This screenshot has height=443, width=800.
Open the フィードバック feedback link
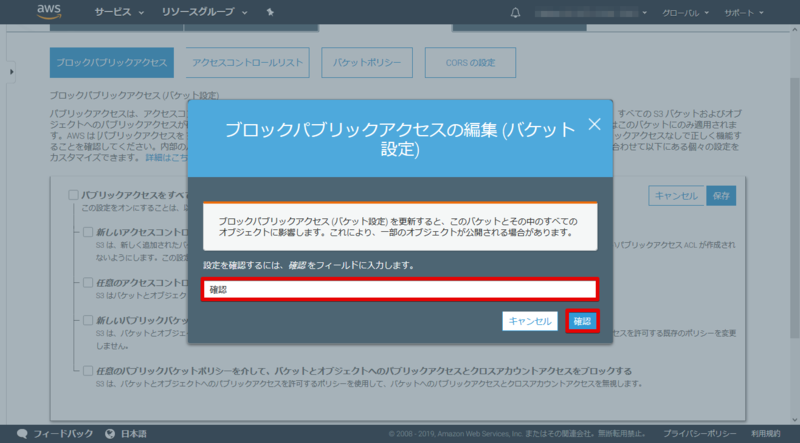point(63,434)
